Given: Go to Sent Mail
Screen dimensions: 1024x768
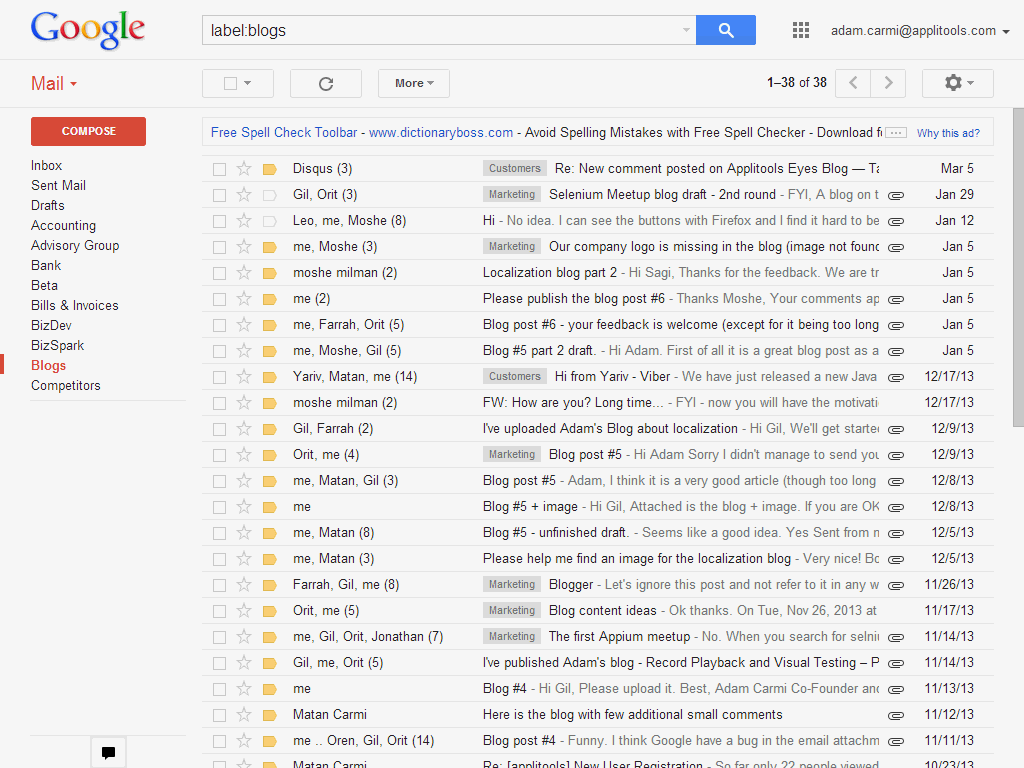Looking at the screenshot, I should (58, 185).
